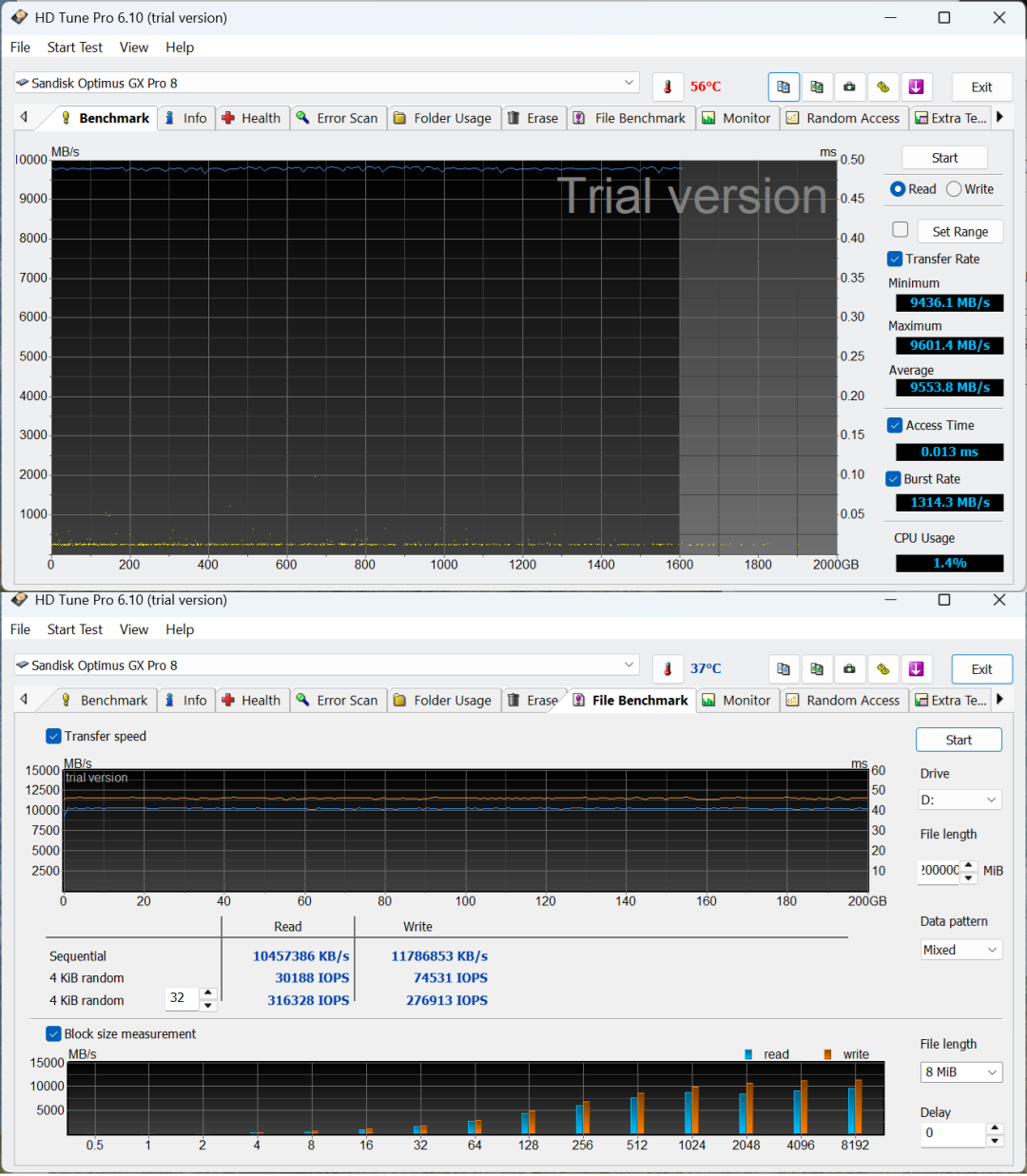Disable the Transfer speed checkbox
This screenshot has height=1176, width=1027.
(x=53, y=736)
